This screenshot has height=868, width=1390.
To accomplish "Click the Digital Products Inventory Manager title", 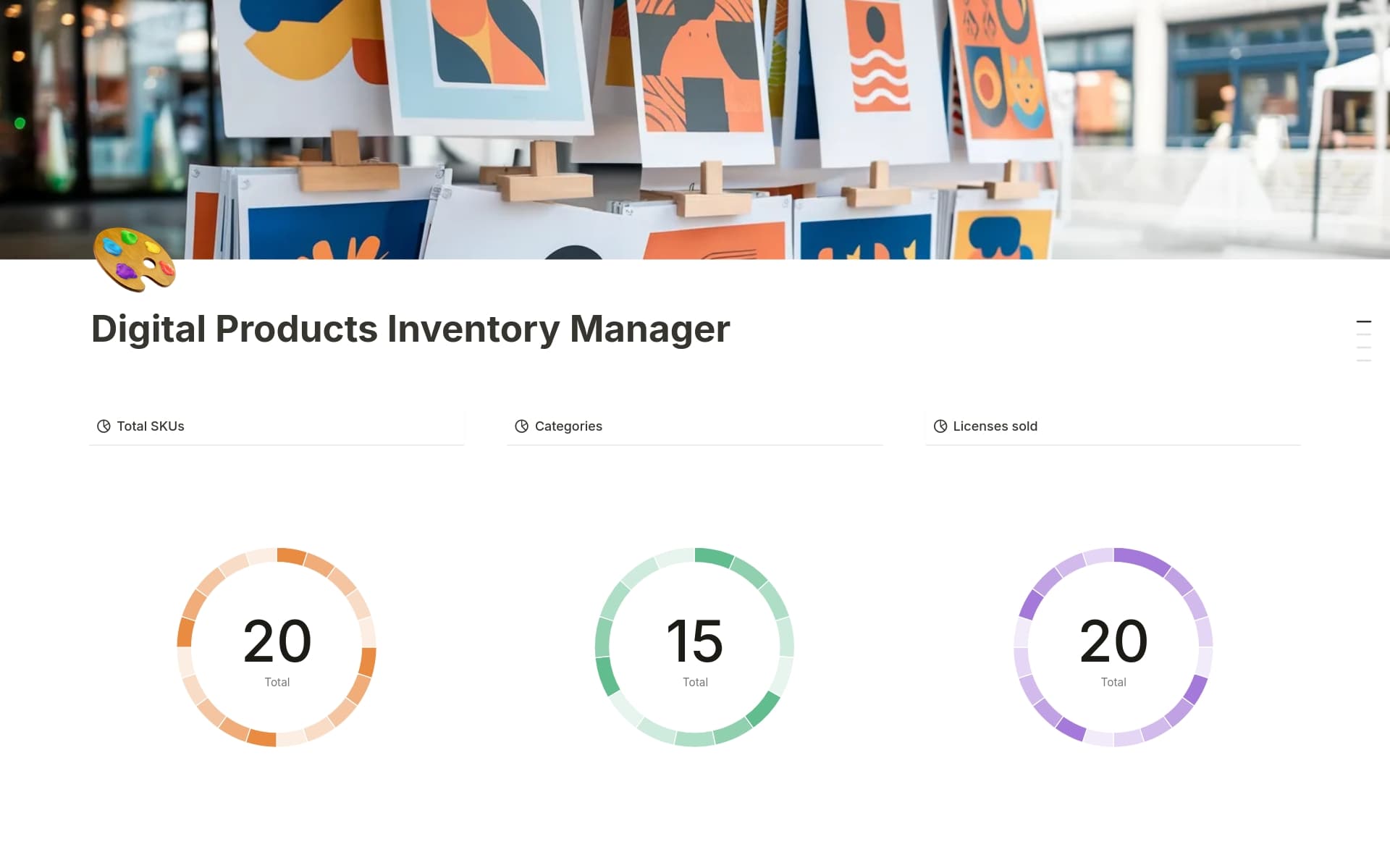I will [410, 329].
